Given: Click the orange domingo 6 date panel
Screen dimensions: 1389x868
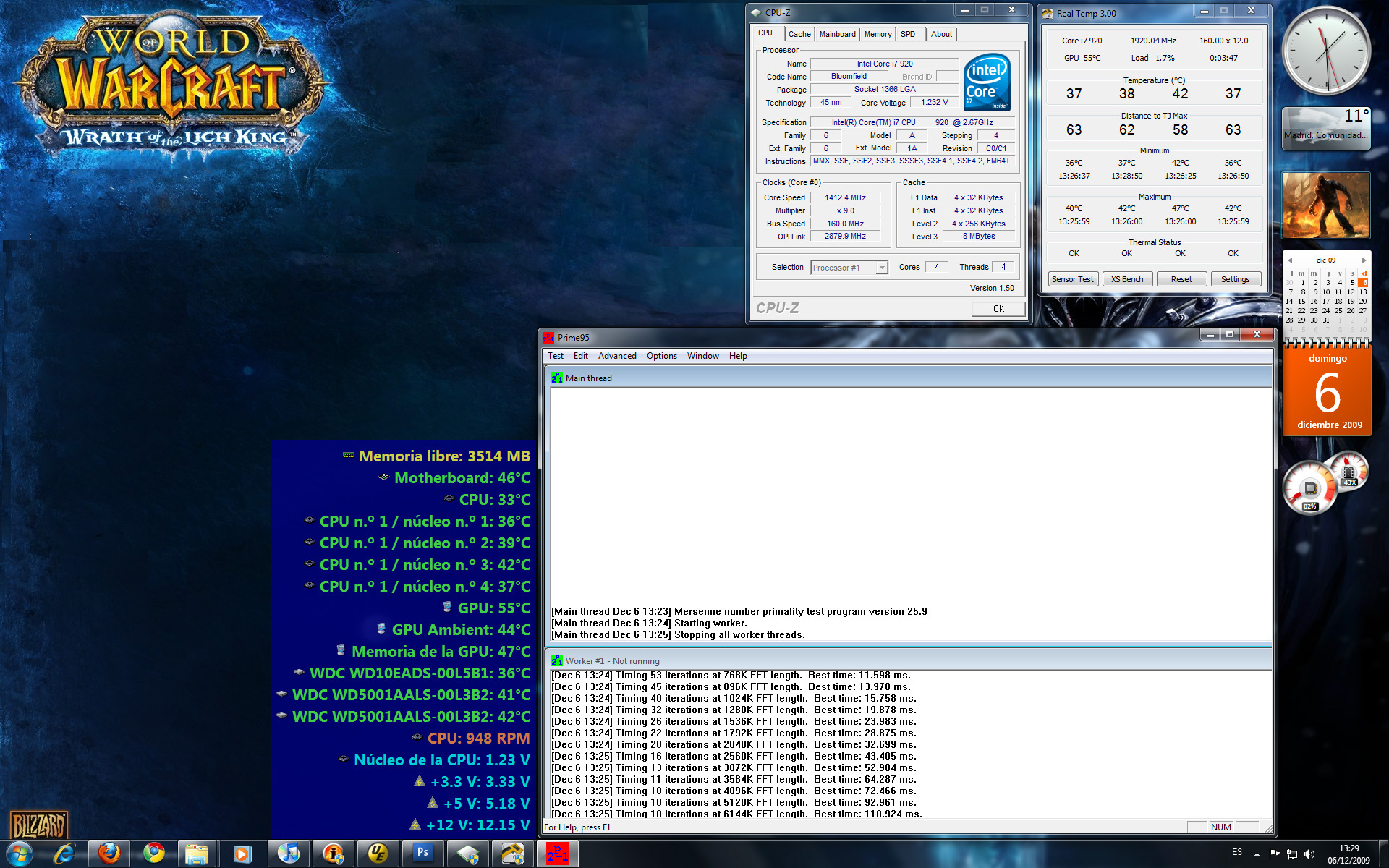Looking at the screenshot, I should [1328, 392].
